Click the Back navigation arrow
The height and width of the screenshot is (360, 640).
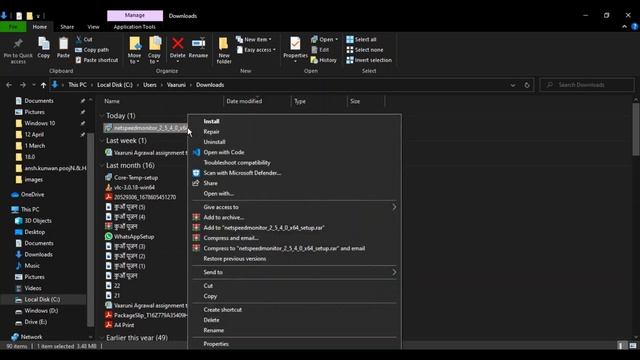coord(9,85)
